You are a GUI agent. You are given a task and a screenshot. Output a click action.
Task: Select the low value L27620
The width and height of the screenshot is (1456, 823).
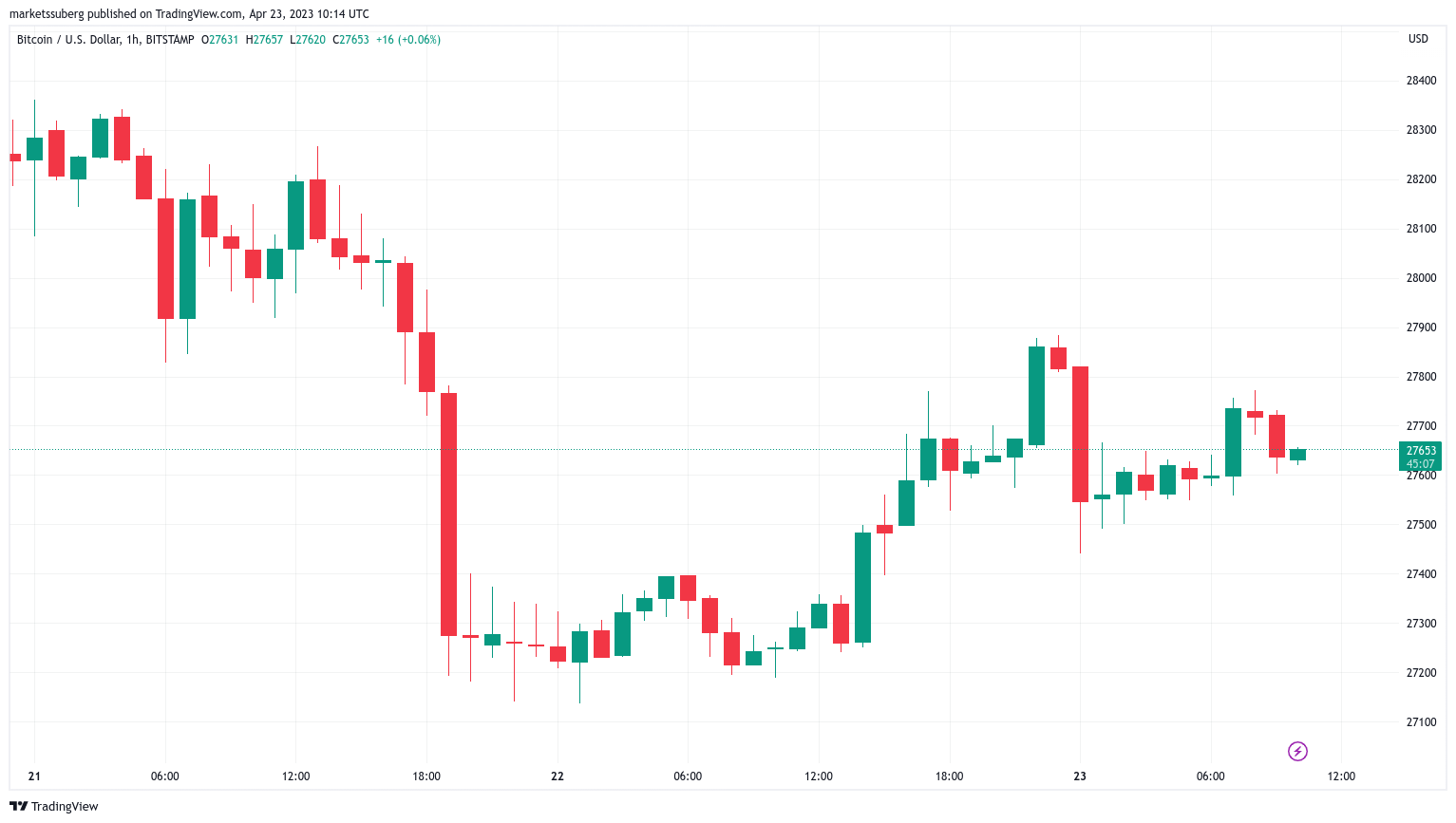point(308,40)
